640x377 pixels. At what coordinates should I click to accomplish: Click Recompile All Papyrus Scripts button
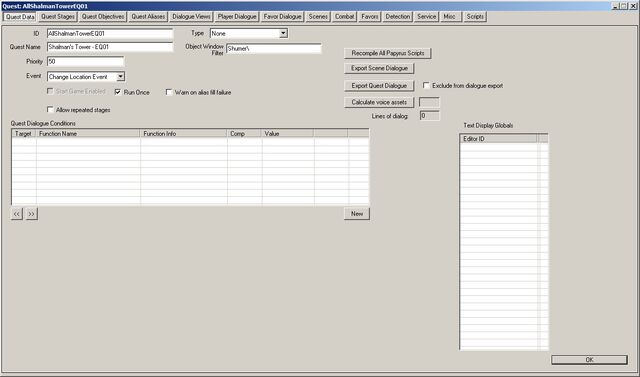pos(388,53)
